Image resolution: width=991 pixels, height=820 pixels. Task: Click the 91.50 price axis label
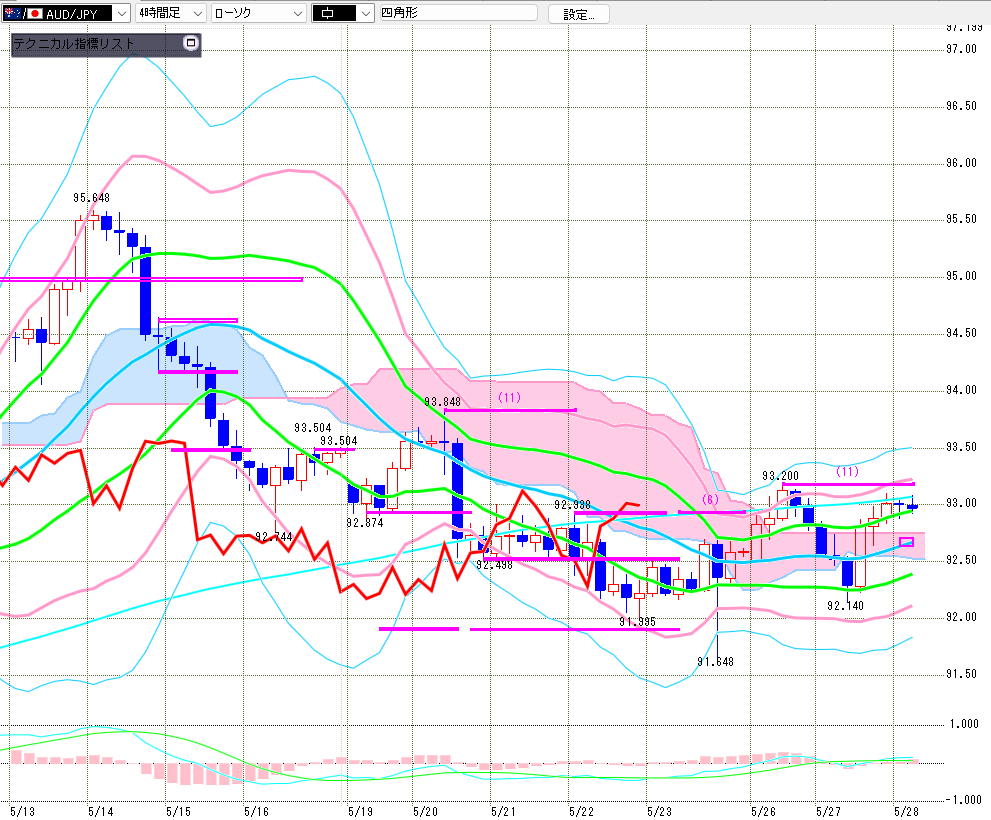coord(961,674)
